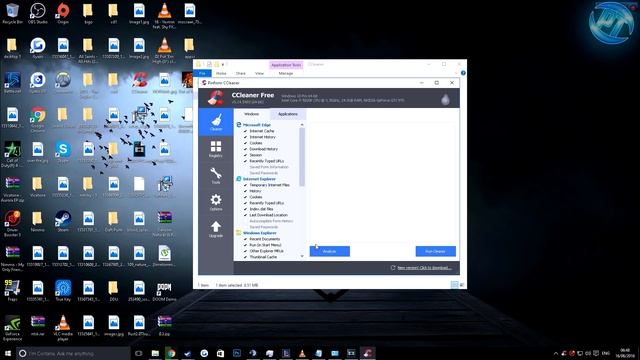Uncheck Last Download Location checkbox
The height and width of the screenshot is (360, 640).
coord(245,215)
